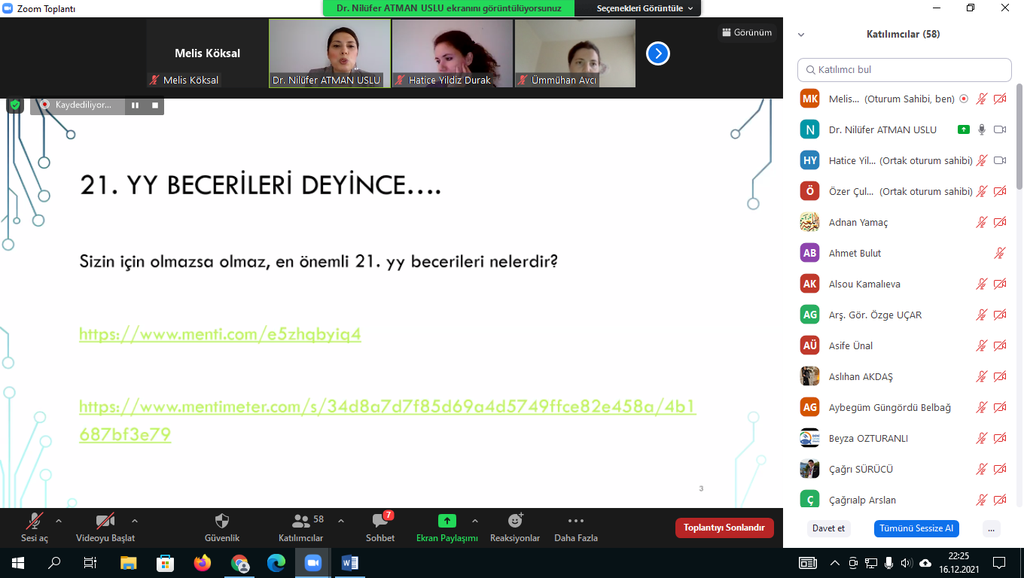Click the Tümünü Sessize Al button

(915, 528)
